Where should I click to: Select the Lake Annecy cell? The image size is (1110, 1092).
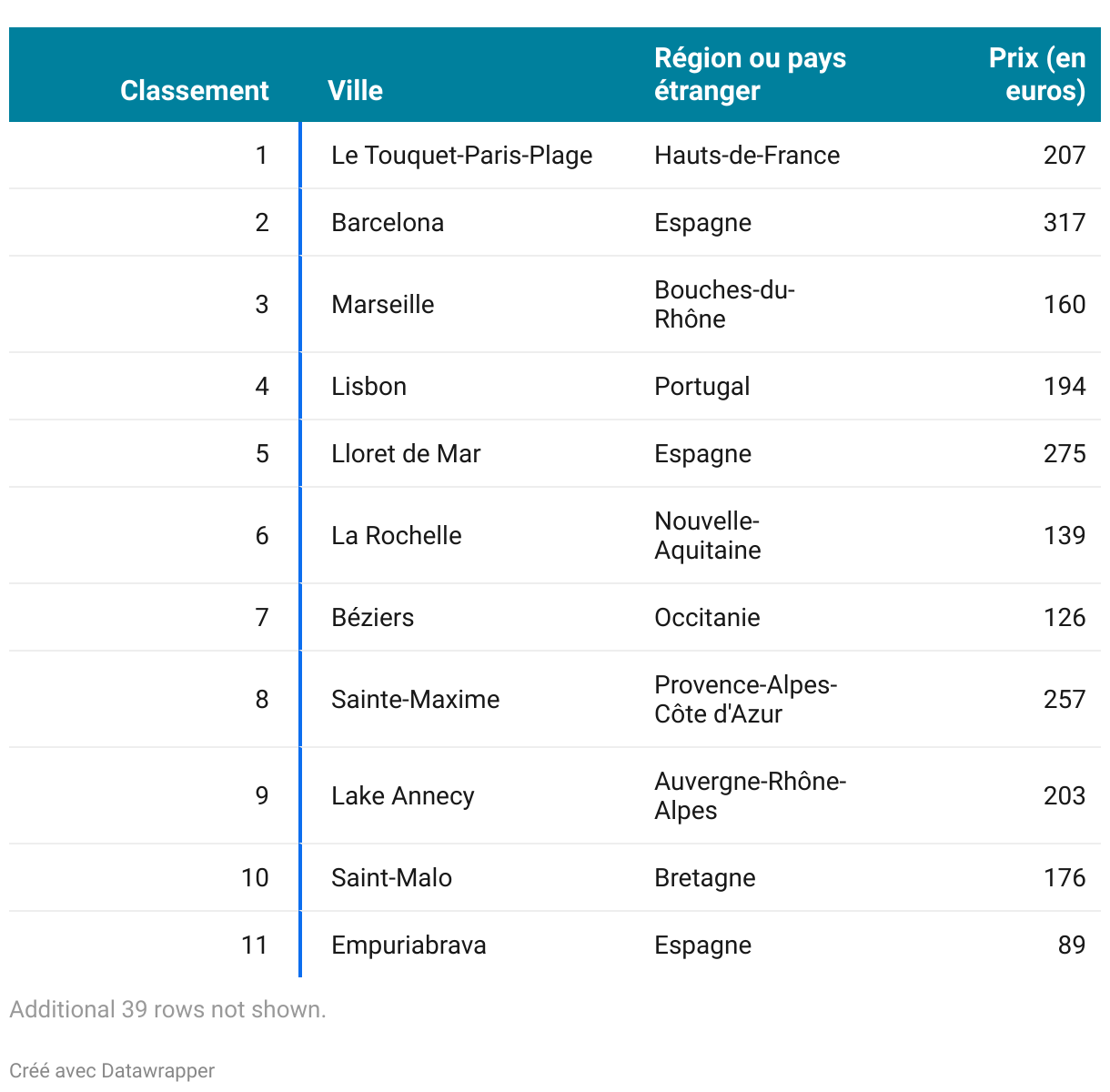coord(402,796)
